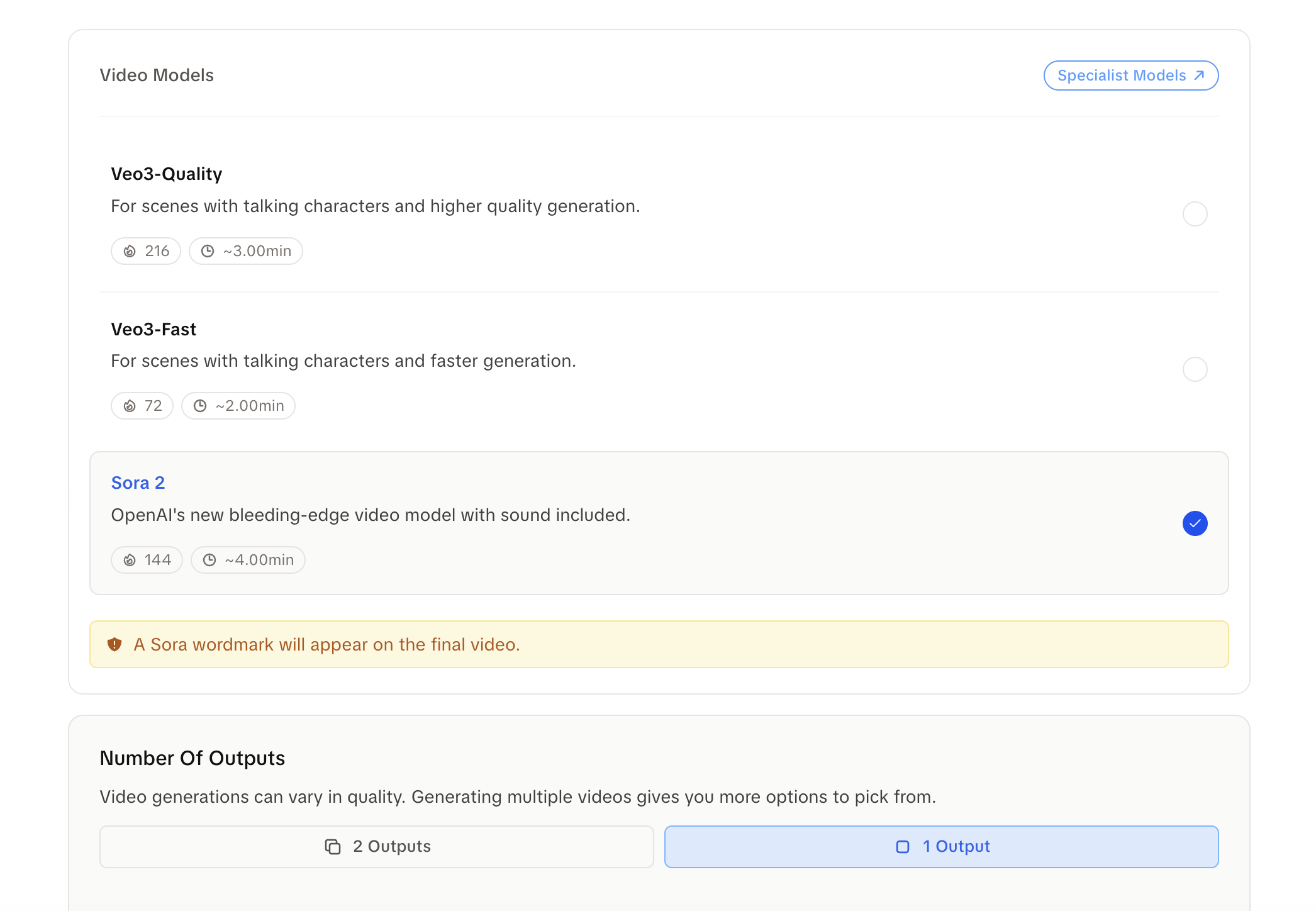
Task: Click the Sora wordmark warning banner
Action: pyautogui.click(x=659, y=644)
